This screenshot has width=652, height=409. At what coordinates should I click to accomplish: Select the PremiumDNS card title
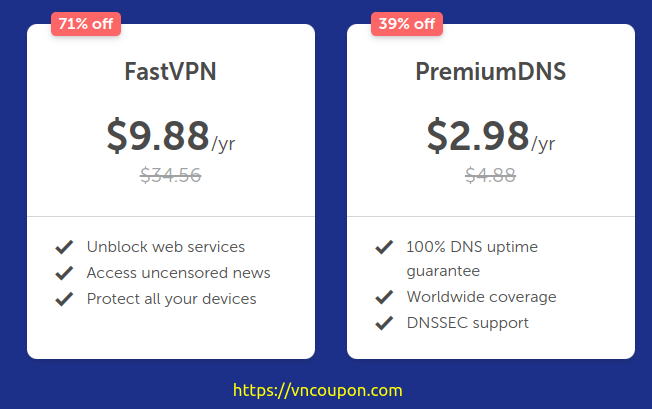(491, 71)
